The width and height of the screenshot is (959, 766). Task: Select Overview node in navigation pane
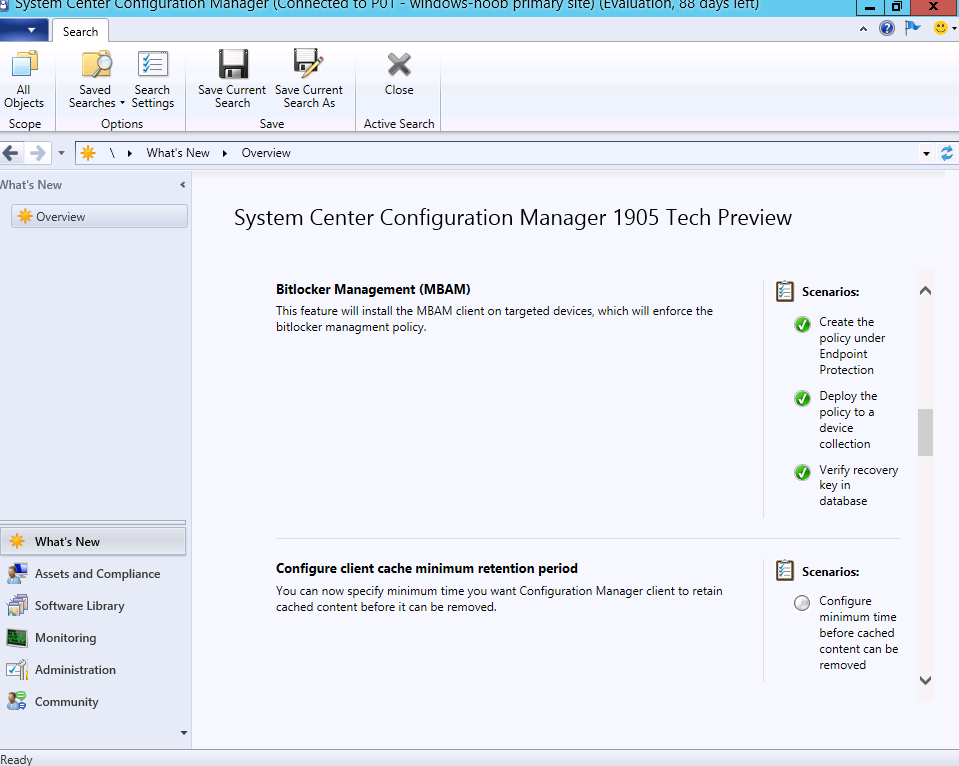[x=99, y=217]
